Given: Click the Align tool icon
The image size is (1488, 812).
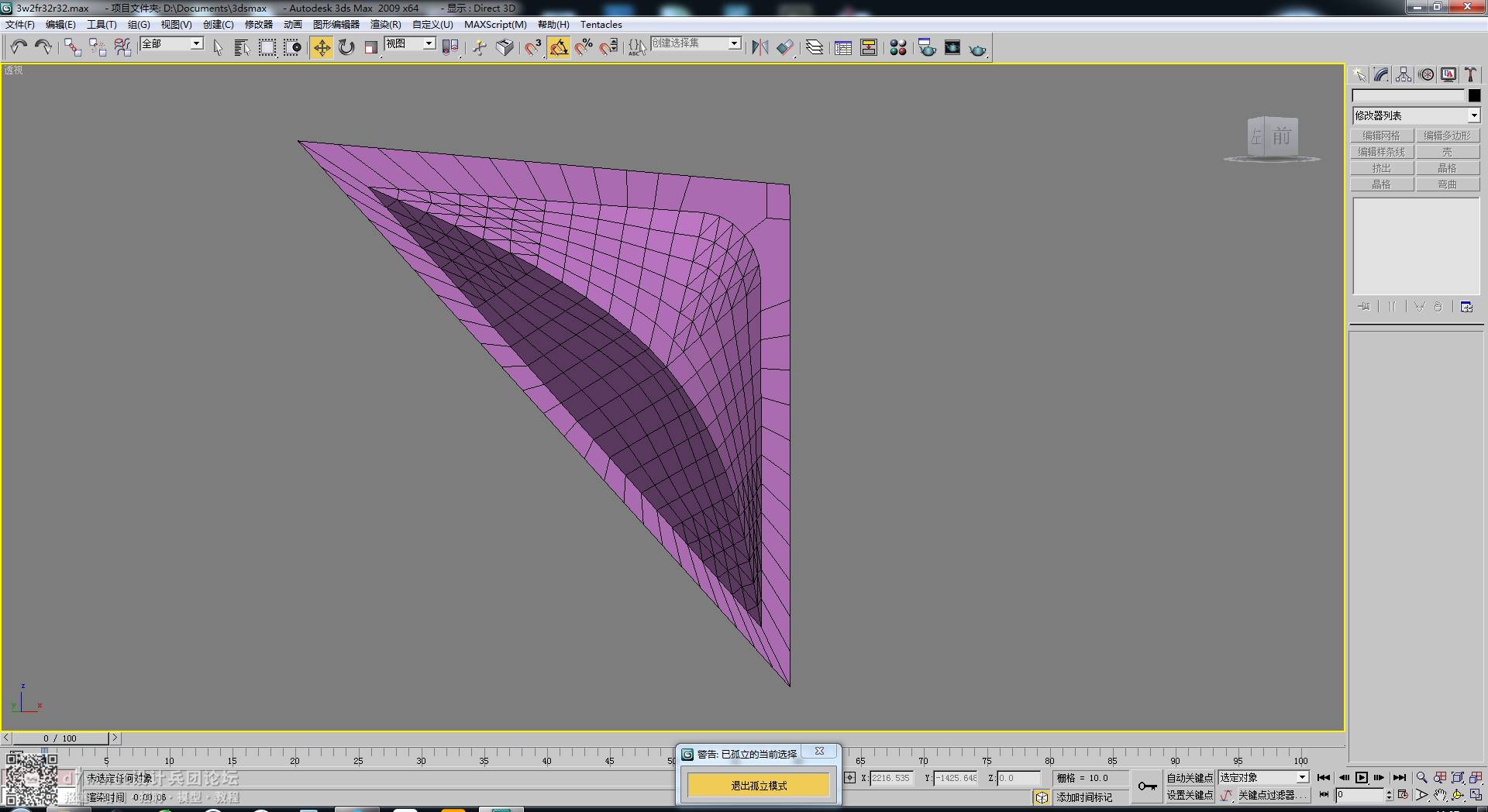Looking at the screenshot, I should click(x=785, y=47).
